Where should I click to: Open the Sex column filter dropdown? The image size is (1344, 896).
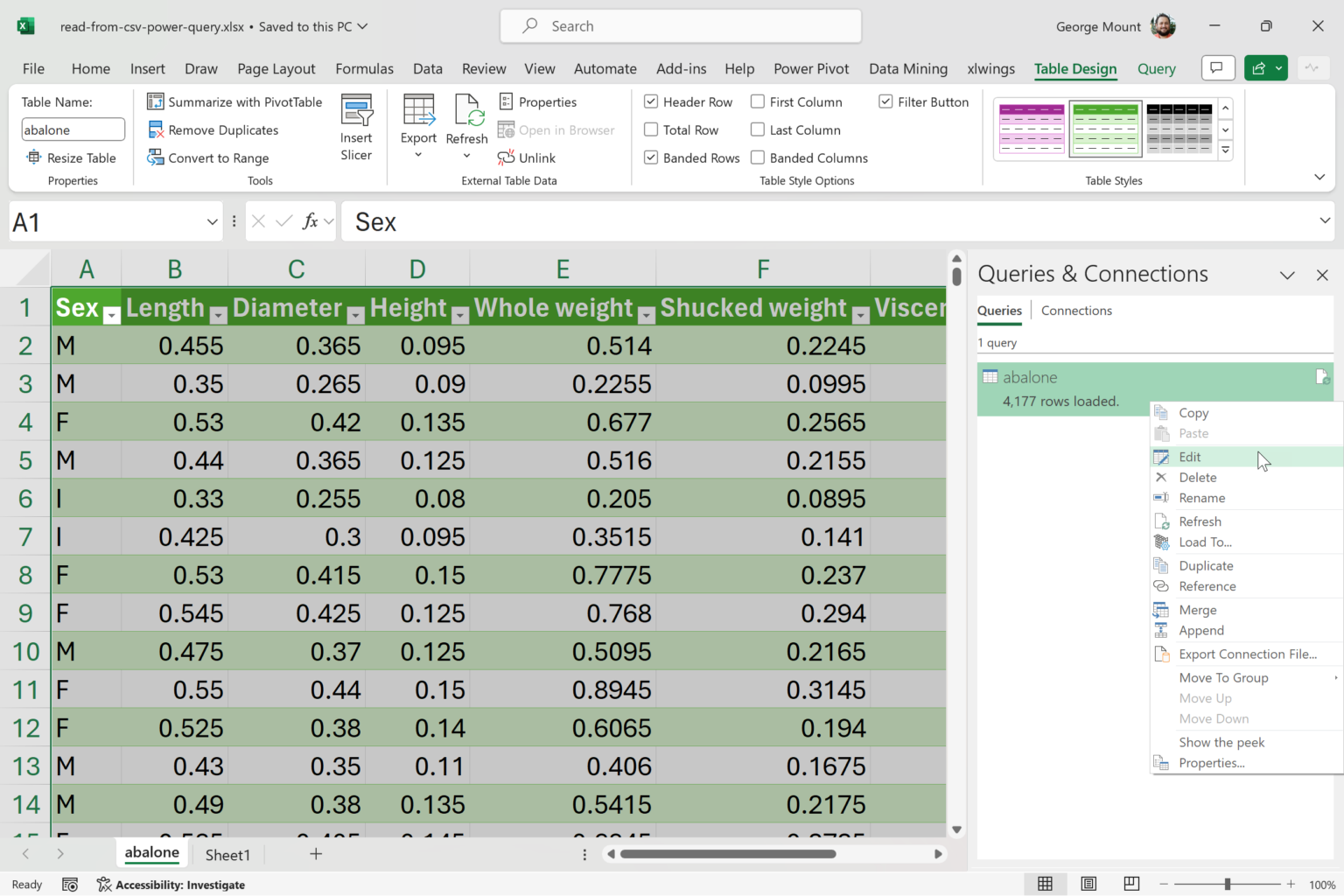coord(111,315)
